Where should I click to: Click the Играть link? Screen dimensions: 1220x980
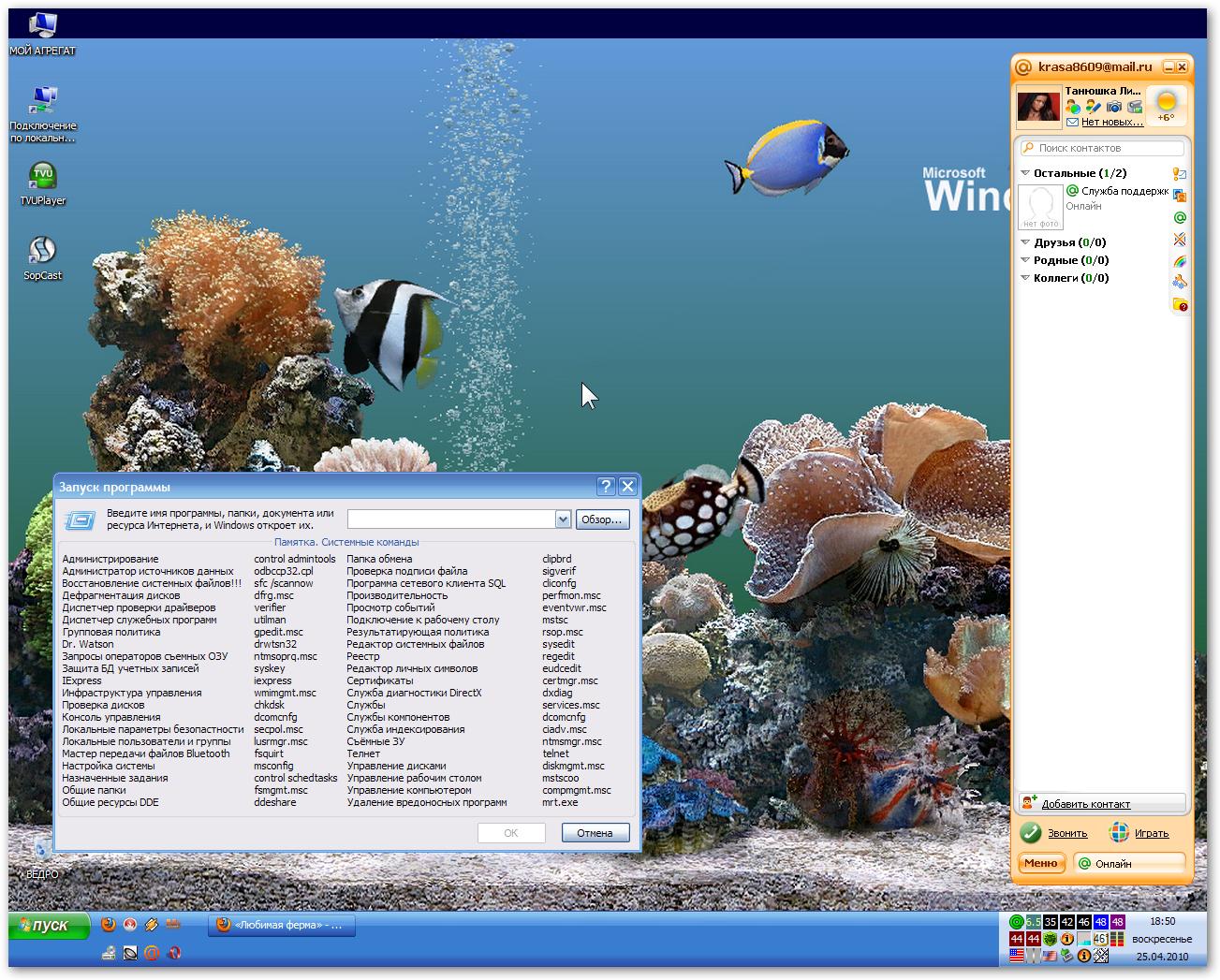(x=1152, y=833)
